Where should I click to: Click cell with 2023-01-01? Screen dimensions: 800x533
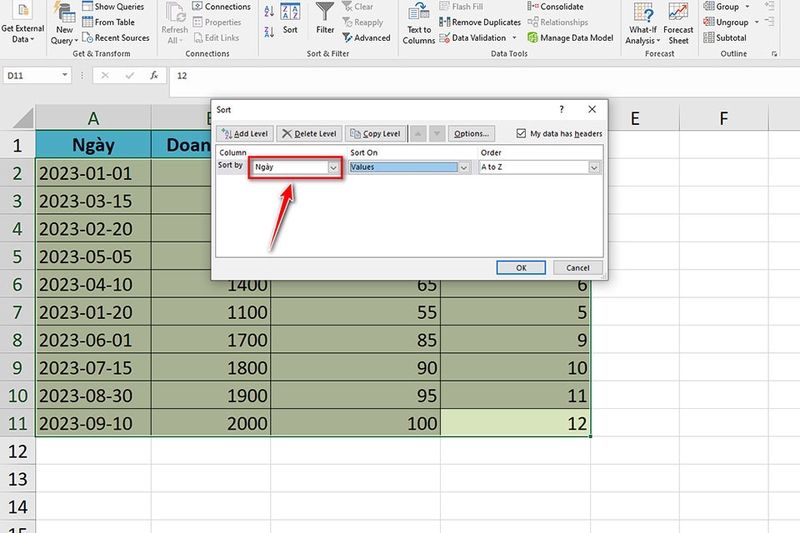click(93, 173)
